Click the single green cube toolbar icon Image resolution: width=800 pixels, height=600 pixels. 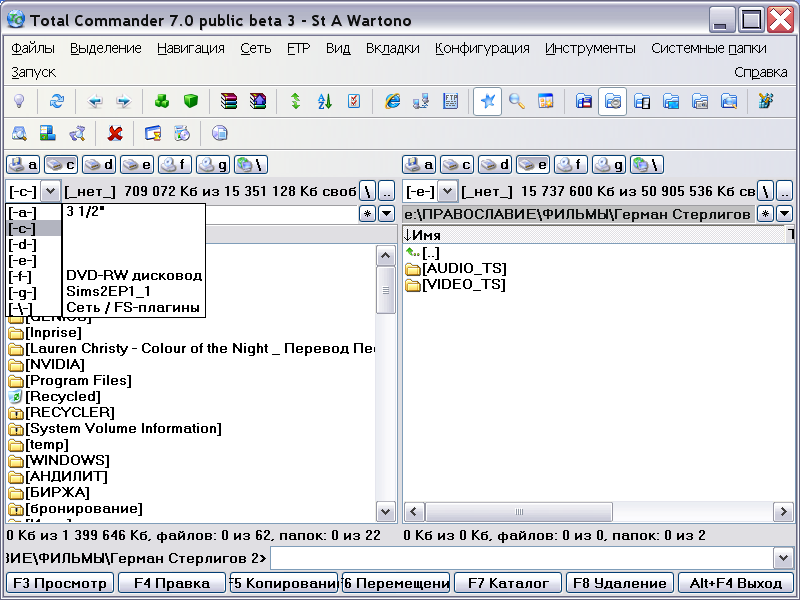point(191,101)
